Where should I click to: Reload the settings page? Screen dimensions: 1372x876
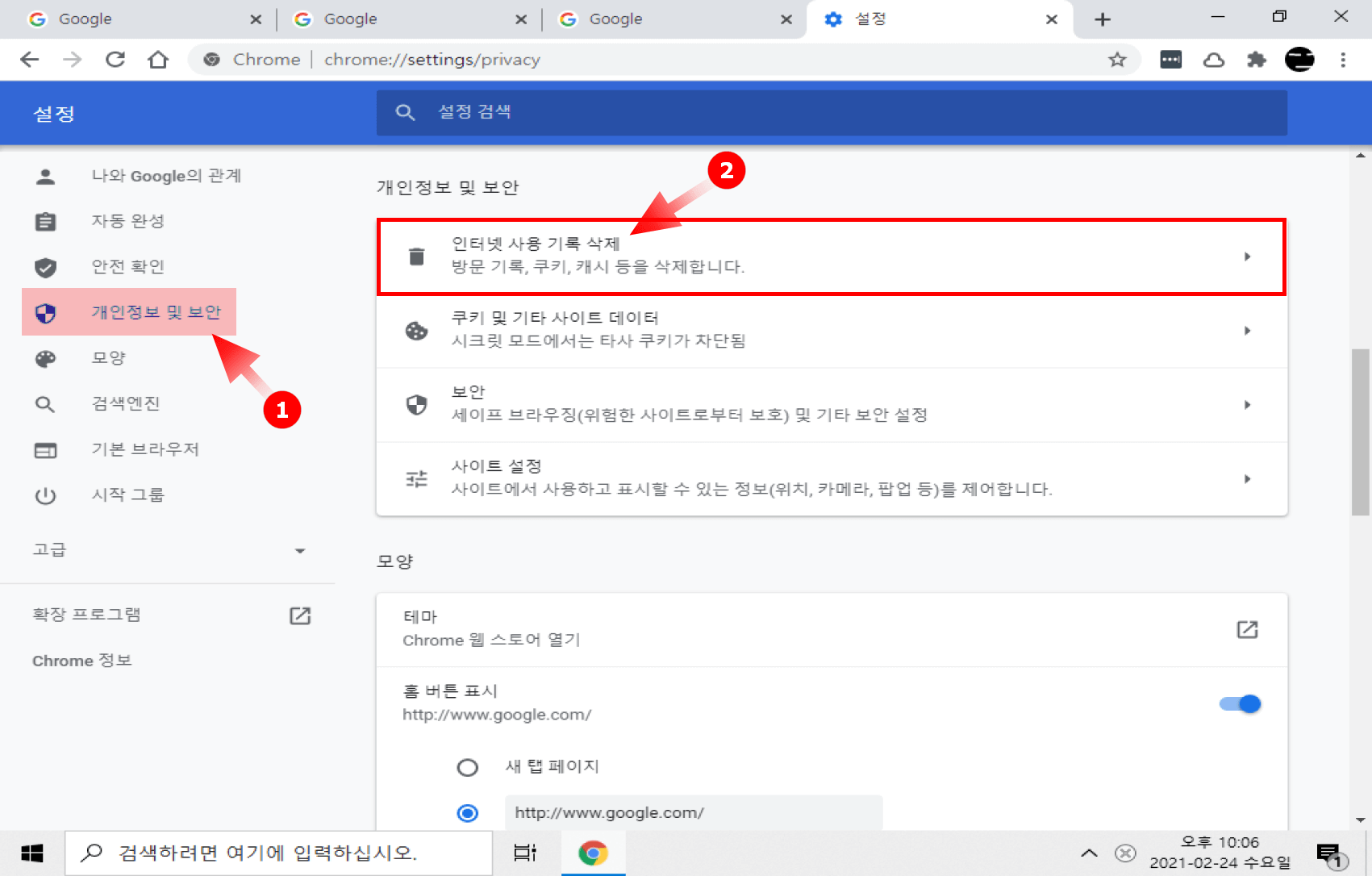(115, 59)
